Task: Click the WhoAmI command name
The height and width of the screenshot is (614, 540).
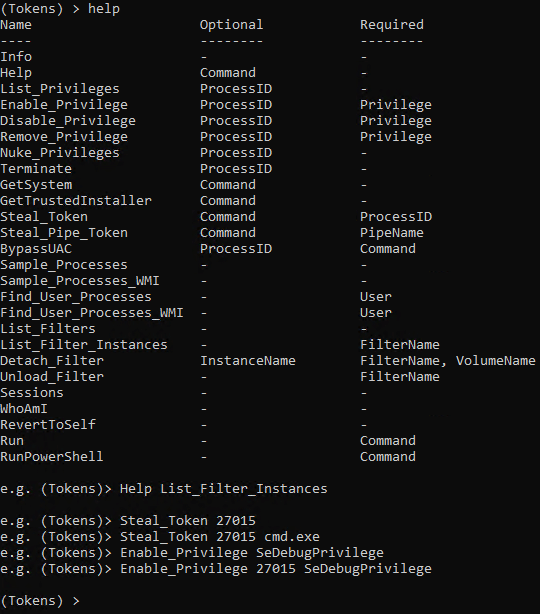Action: (x=24, y=409)
